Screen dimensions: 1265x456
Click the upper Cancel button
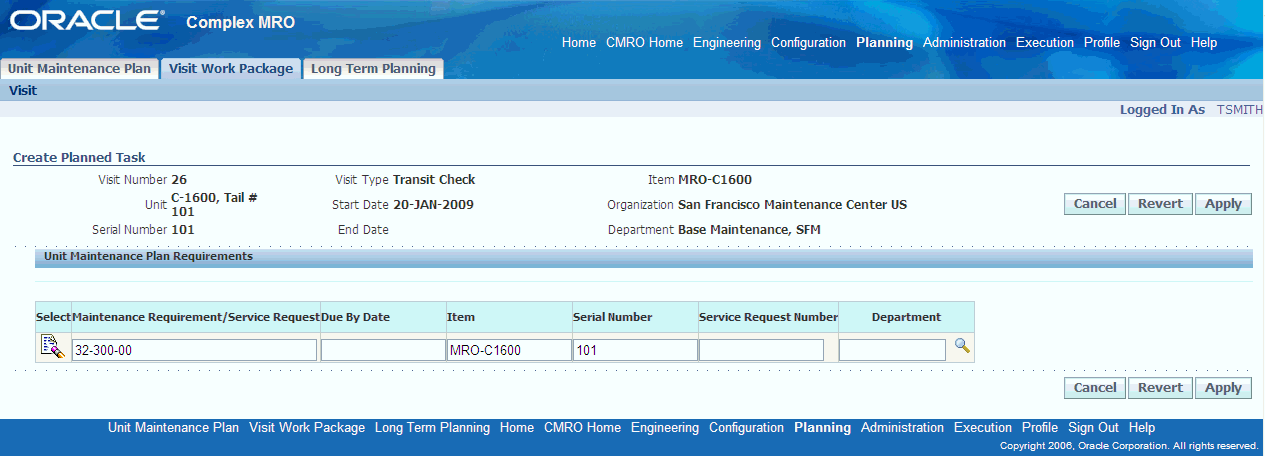click(x=1095, y=204)
